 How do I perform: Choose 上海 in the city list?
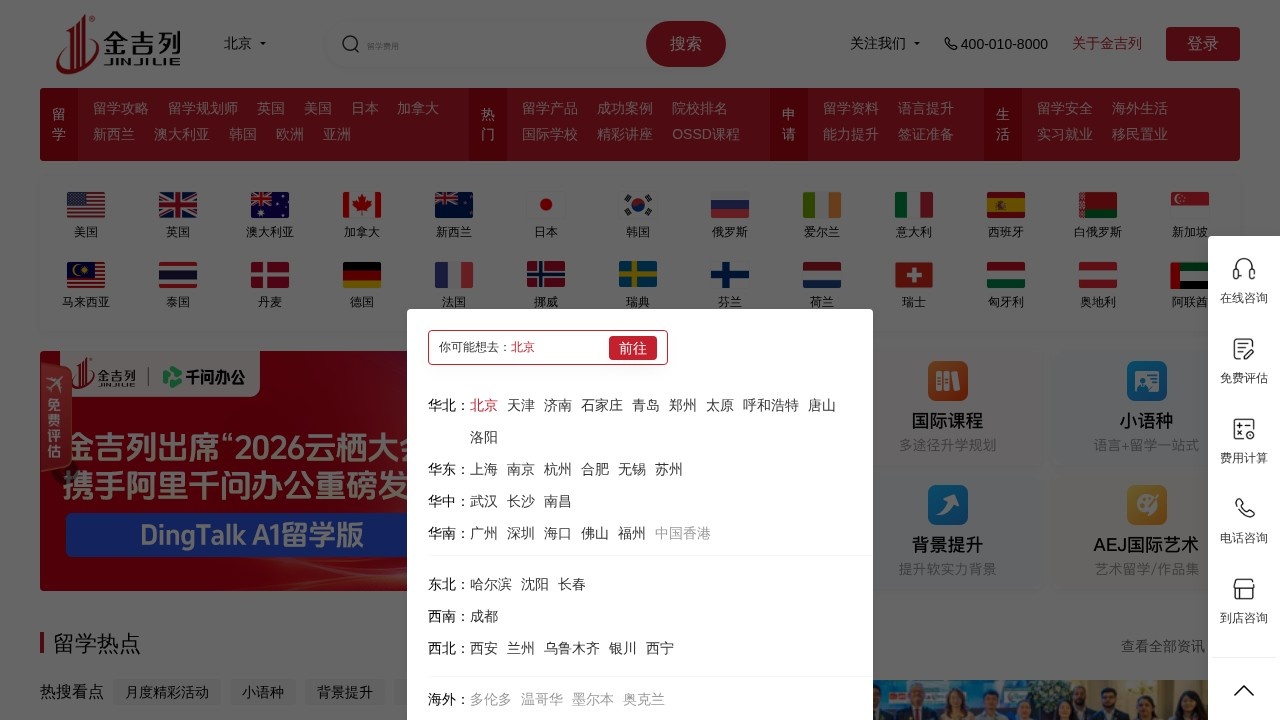tap(484, 469)
